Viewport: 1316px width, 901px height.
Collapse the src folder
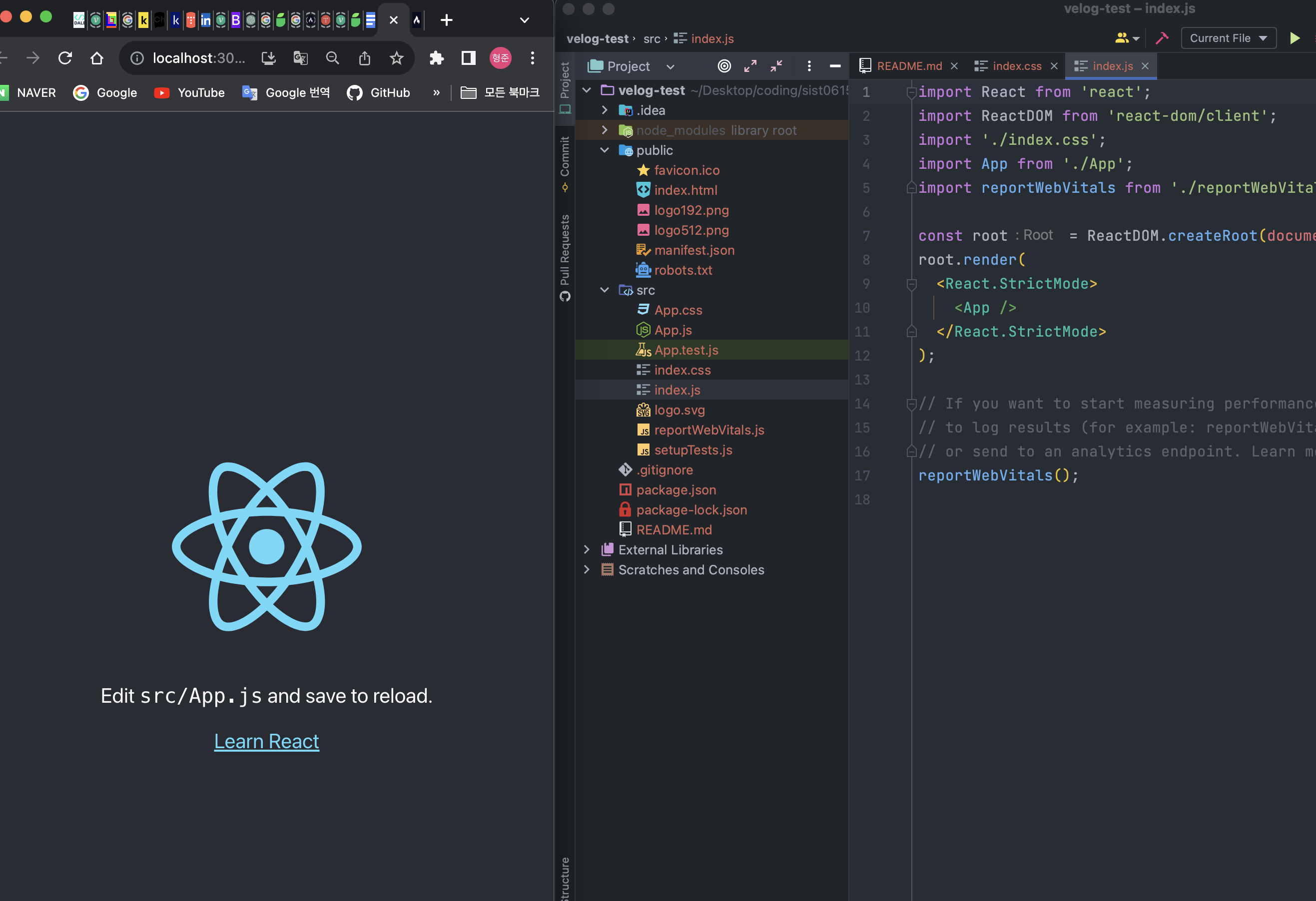(x=604, y=290)
